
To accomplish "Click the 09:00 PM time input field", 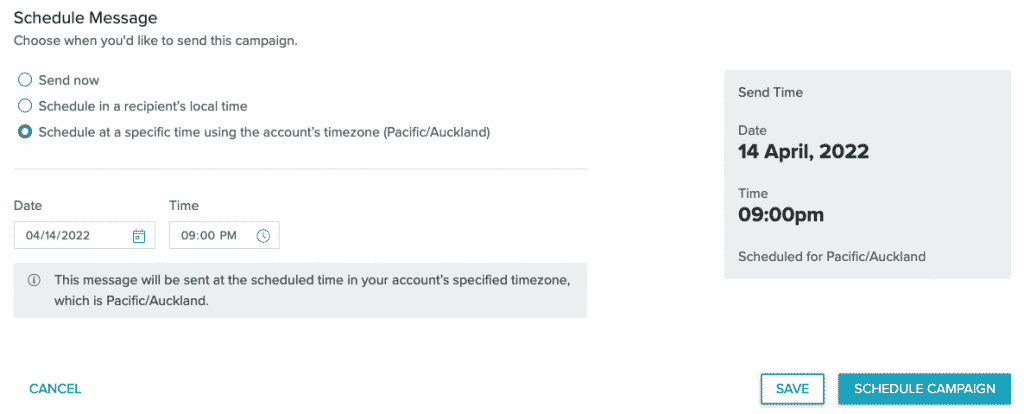I will 208,236.
